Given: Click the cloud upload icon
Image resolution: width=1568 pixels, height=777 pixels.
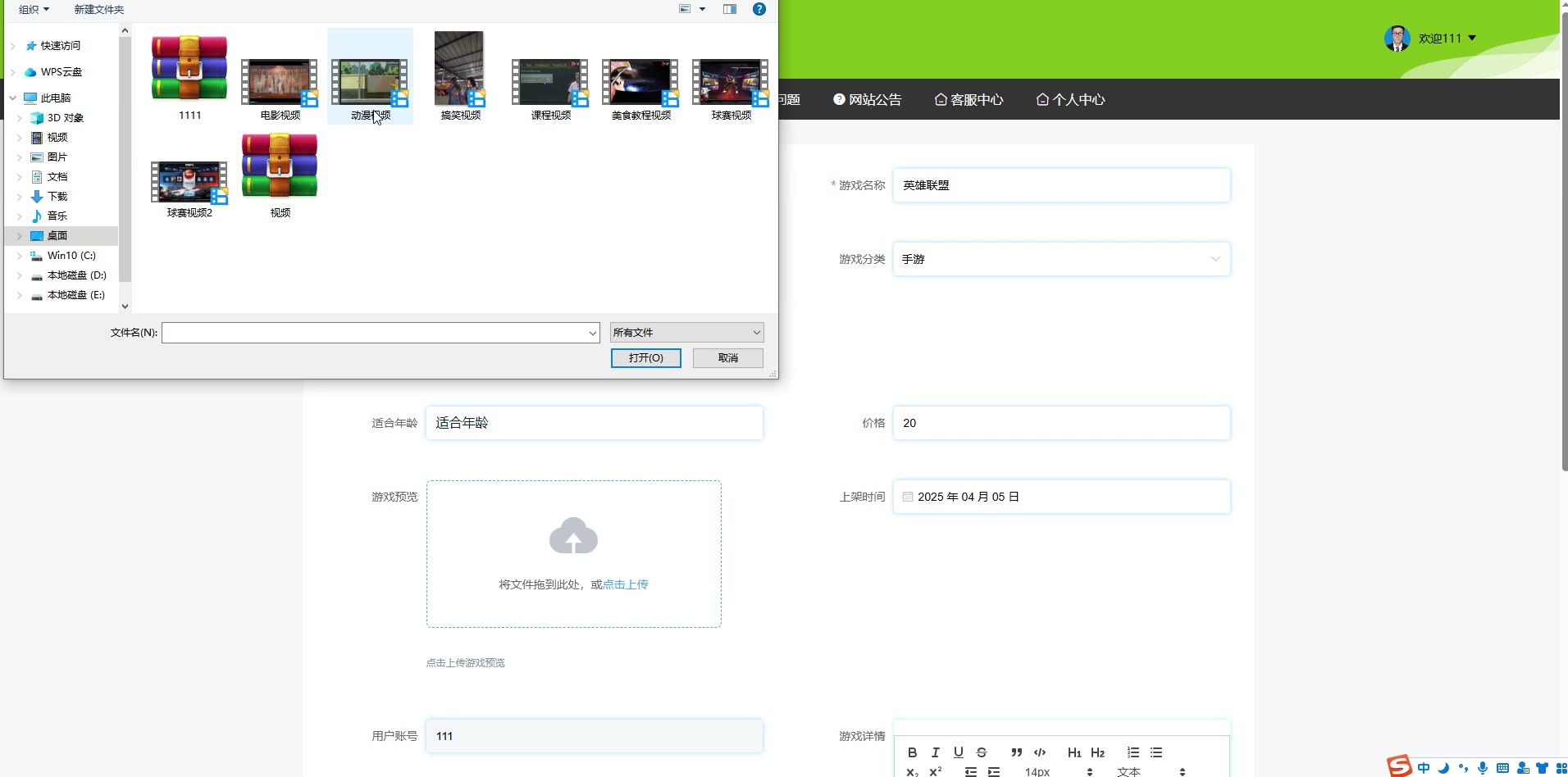Looking at the screenshot, I should [x=573, y=535].
